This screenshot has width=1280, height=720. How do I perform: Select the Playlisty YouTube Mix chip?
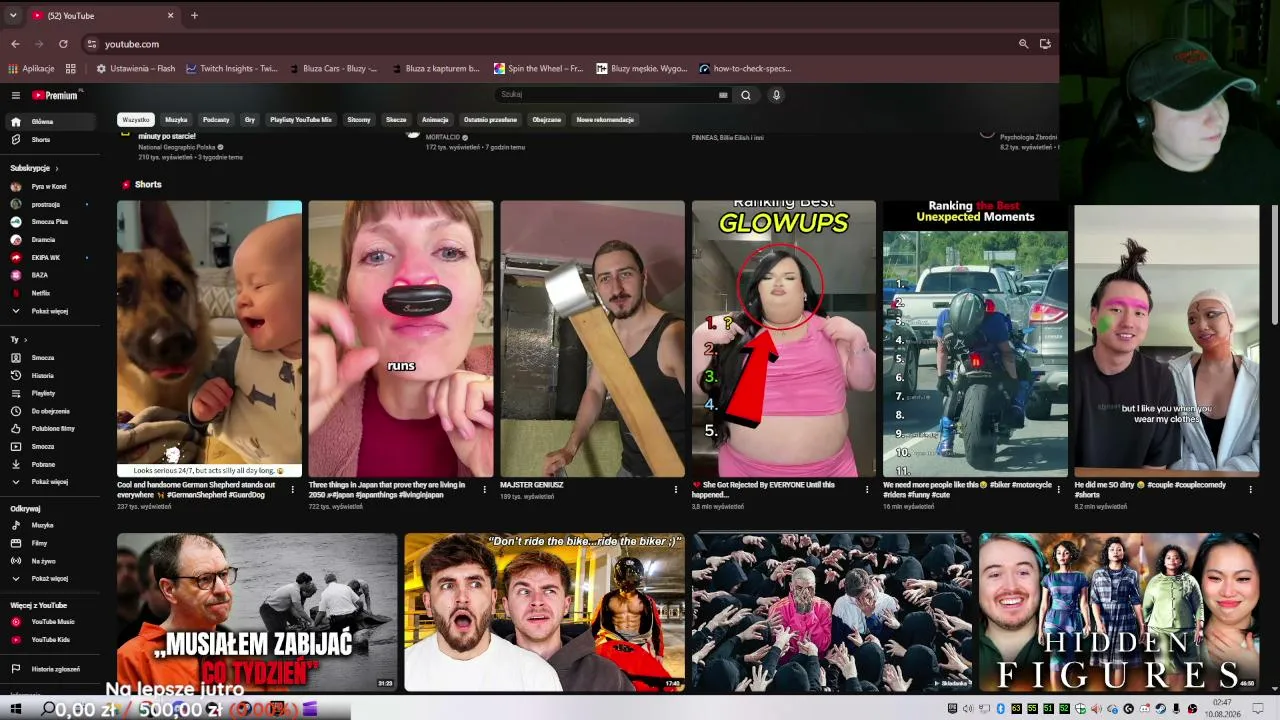pos(301,120)
